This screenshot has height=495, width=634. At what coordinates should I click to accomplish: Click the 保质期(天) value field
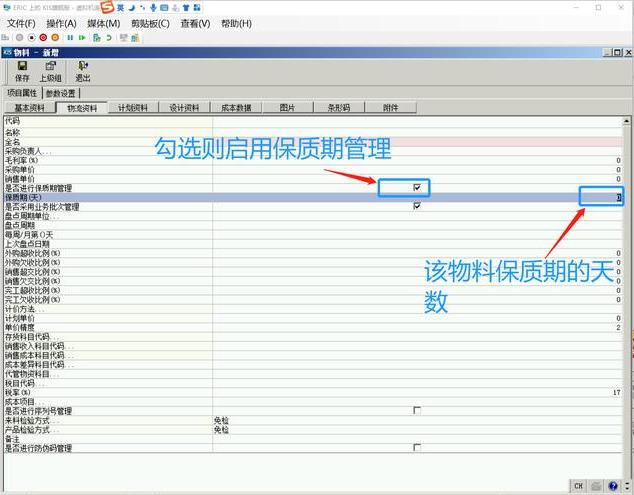click(417, 197)
